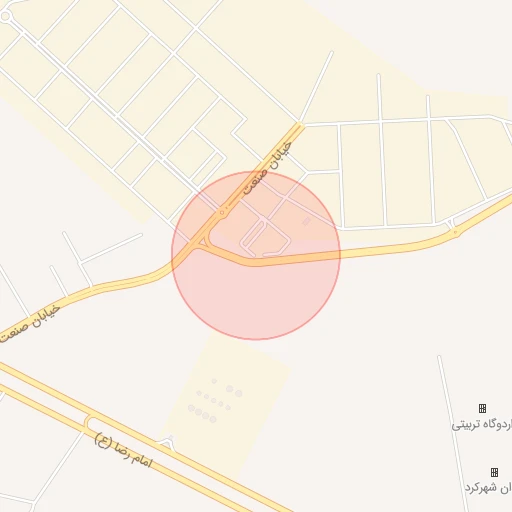Click the center of the red circle

[x=256, y=255]
